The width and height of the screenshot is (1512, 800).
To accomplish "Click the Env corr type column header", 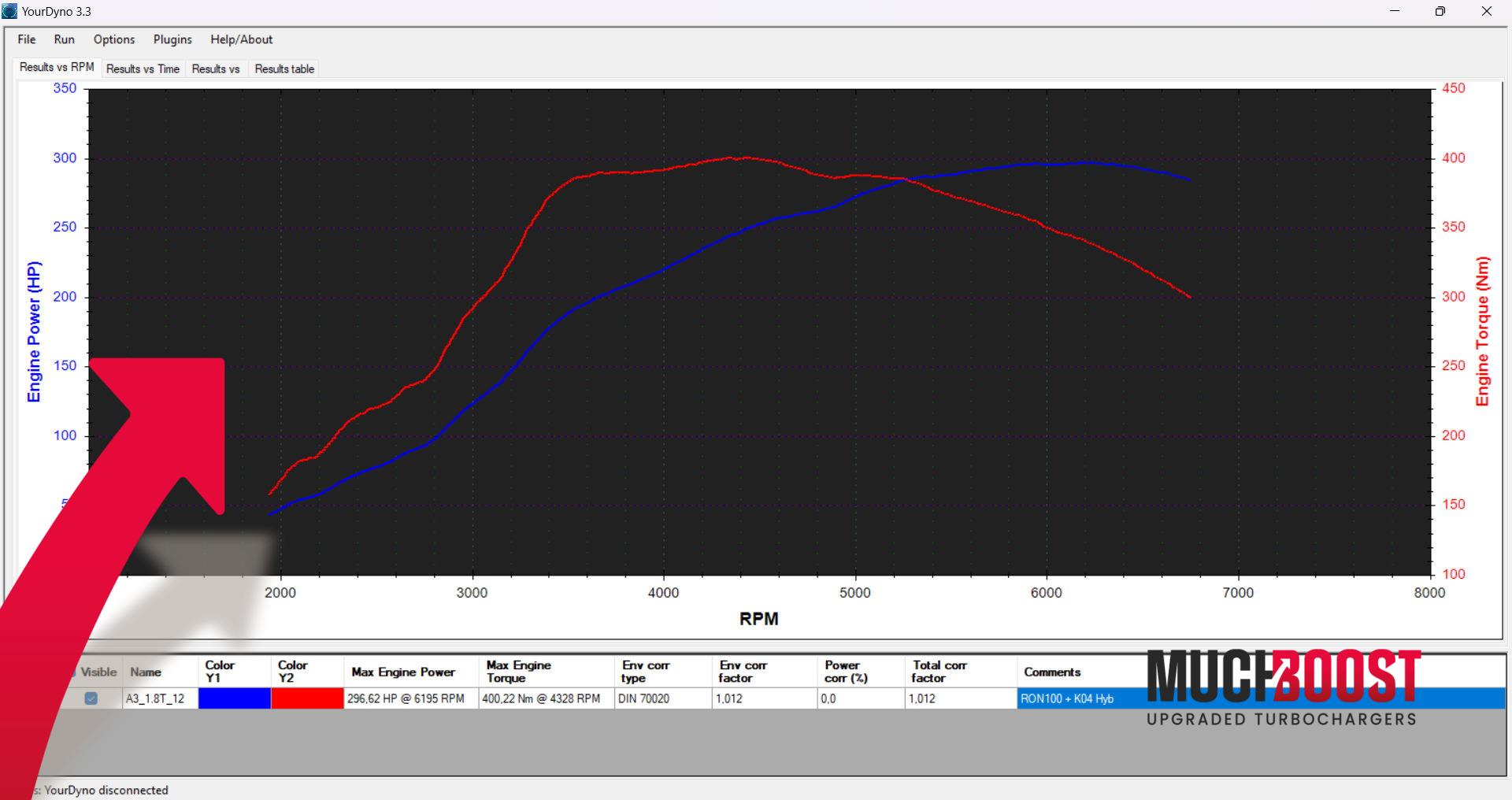I will pos(646,672).
